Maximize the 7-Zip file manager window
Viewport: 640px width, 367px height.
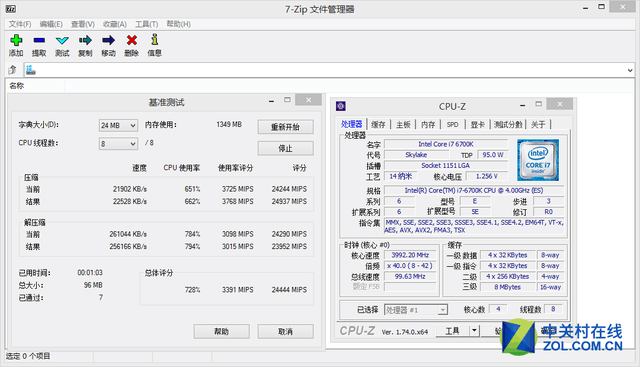tap(601, 7)
